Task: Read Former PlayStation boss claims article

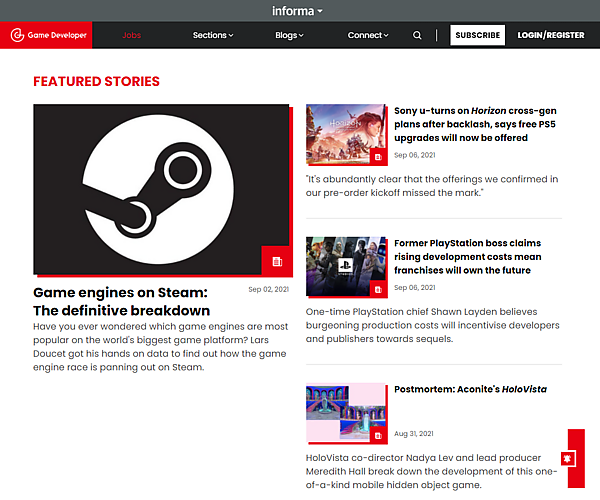Action: point(468,256)
